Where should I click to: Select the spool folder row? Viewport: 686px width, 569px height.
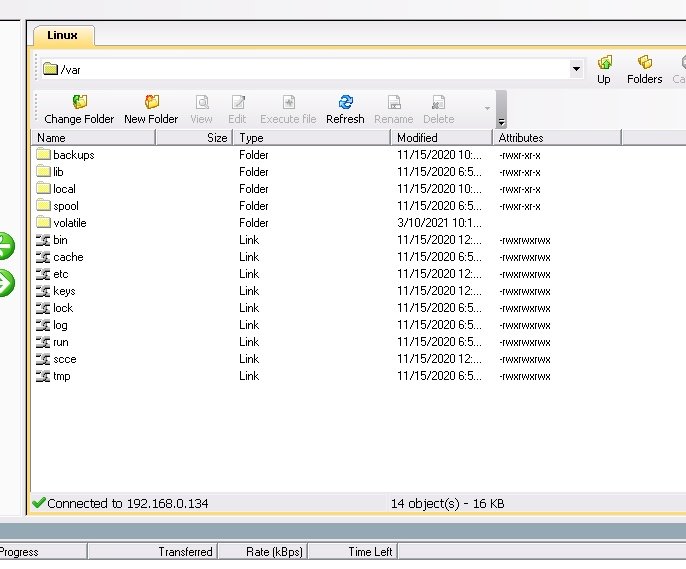pyautogui.click(x=66, y=206)
